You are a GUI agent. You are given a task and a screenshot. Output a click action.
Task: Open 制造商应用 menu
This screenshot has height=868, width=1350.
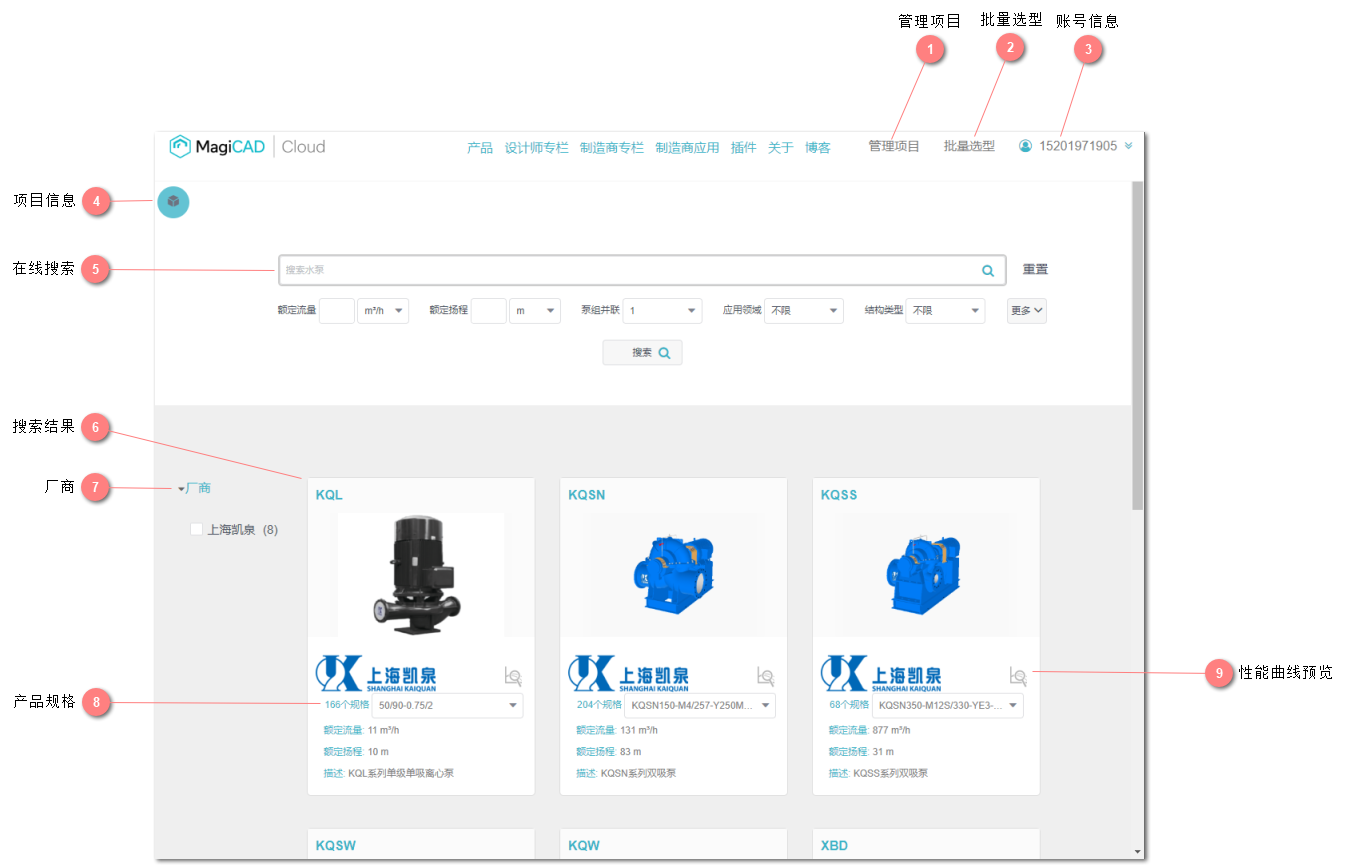pyautogui.click(x=687, y=148)
